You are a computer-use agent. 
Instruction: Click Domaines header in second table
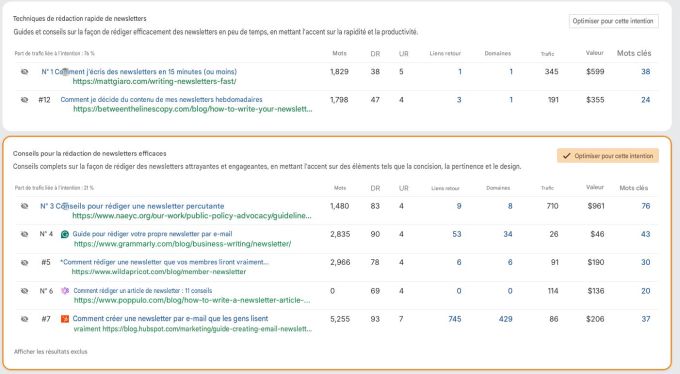pos(498,188)
